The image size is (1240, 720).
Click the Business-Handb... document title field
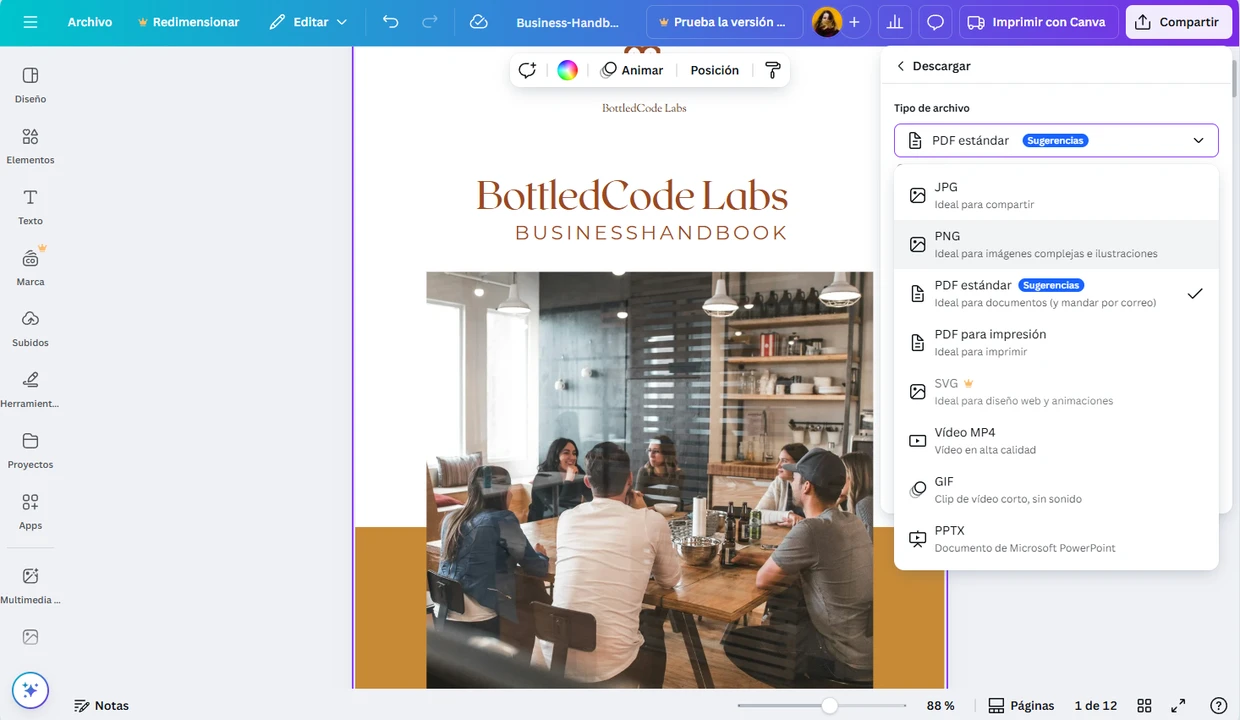pyautogui.click(x=568, y=22)
